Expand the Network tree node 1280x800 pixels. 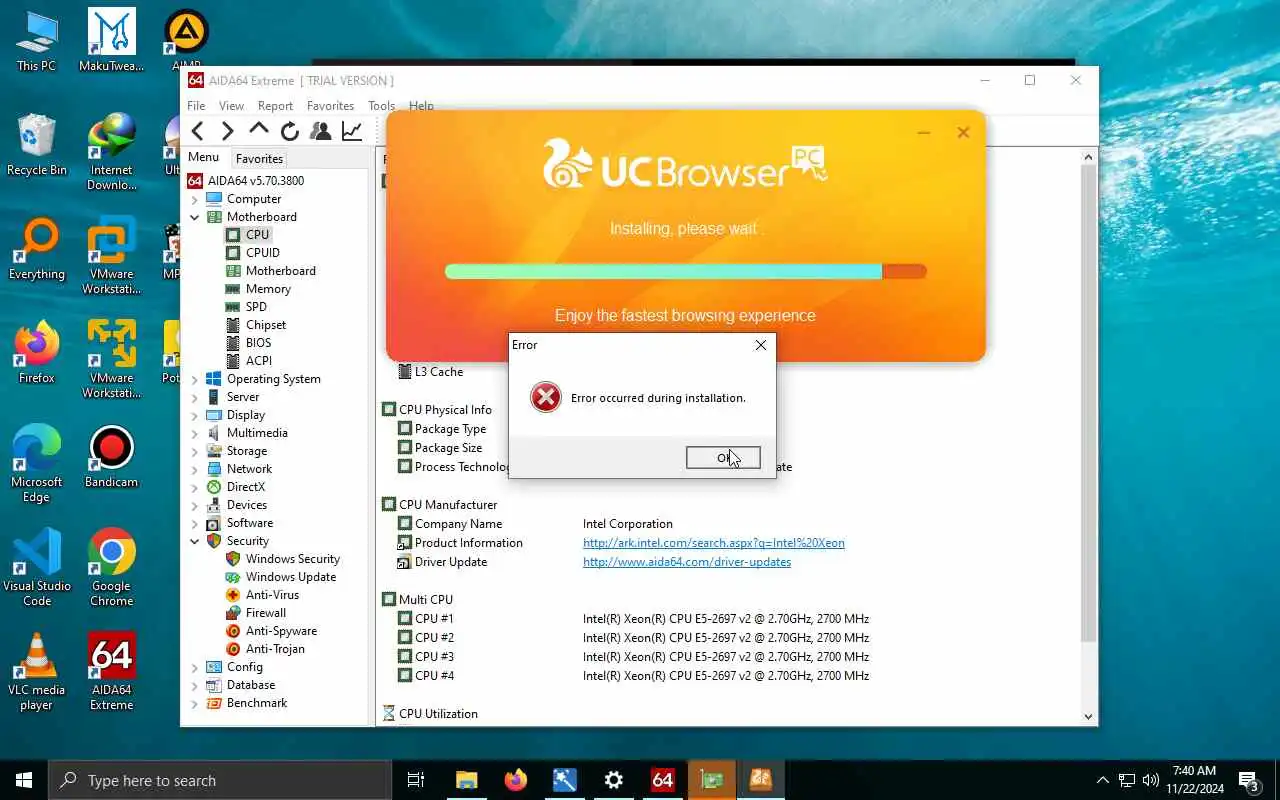(195, 469)
